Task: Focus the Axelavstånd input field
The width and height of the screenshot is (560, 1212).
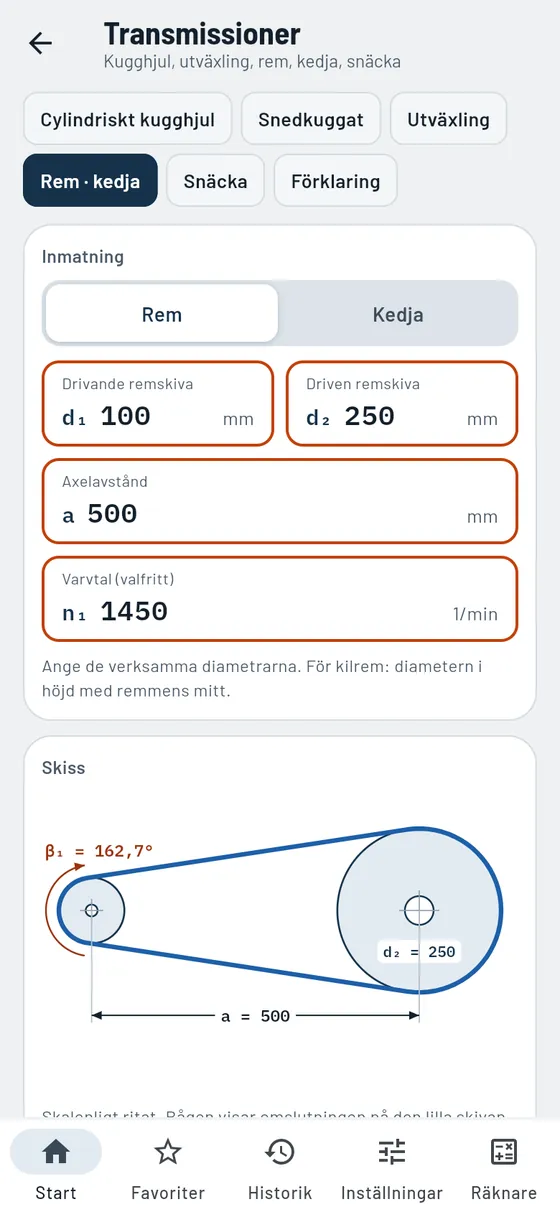Action: [x=280, y=501]
